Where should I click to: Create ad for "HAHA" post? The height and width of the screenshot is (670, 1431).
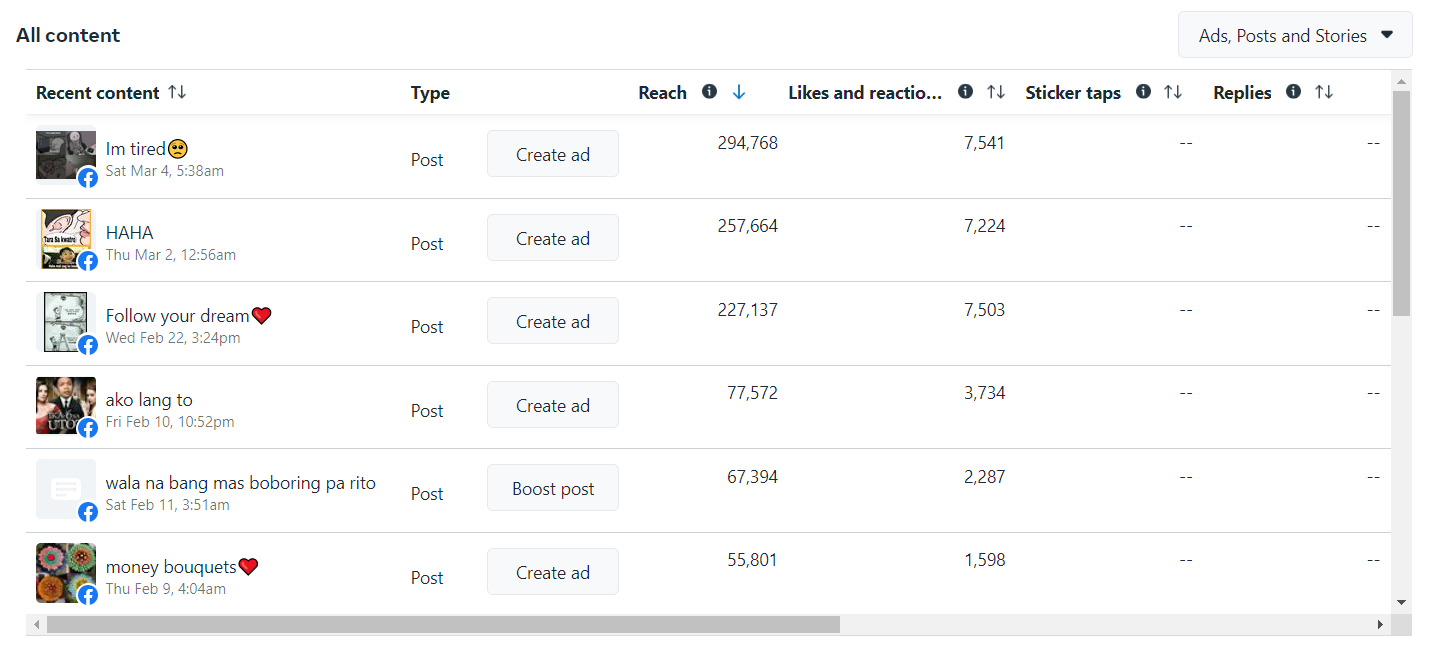coord(553,238)
